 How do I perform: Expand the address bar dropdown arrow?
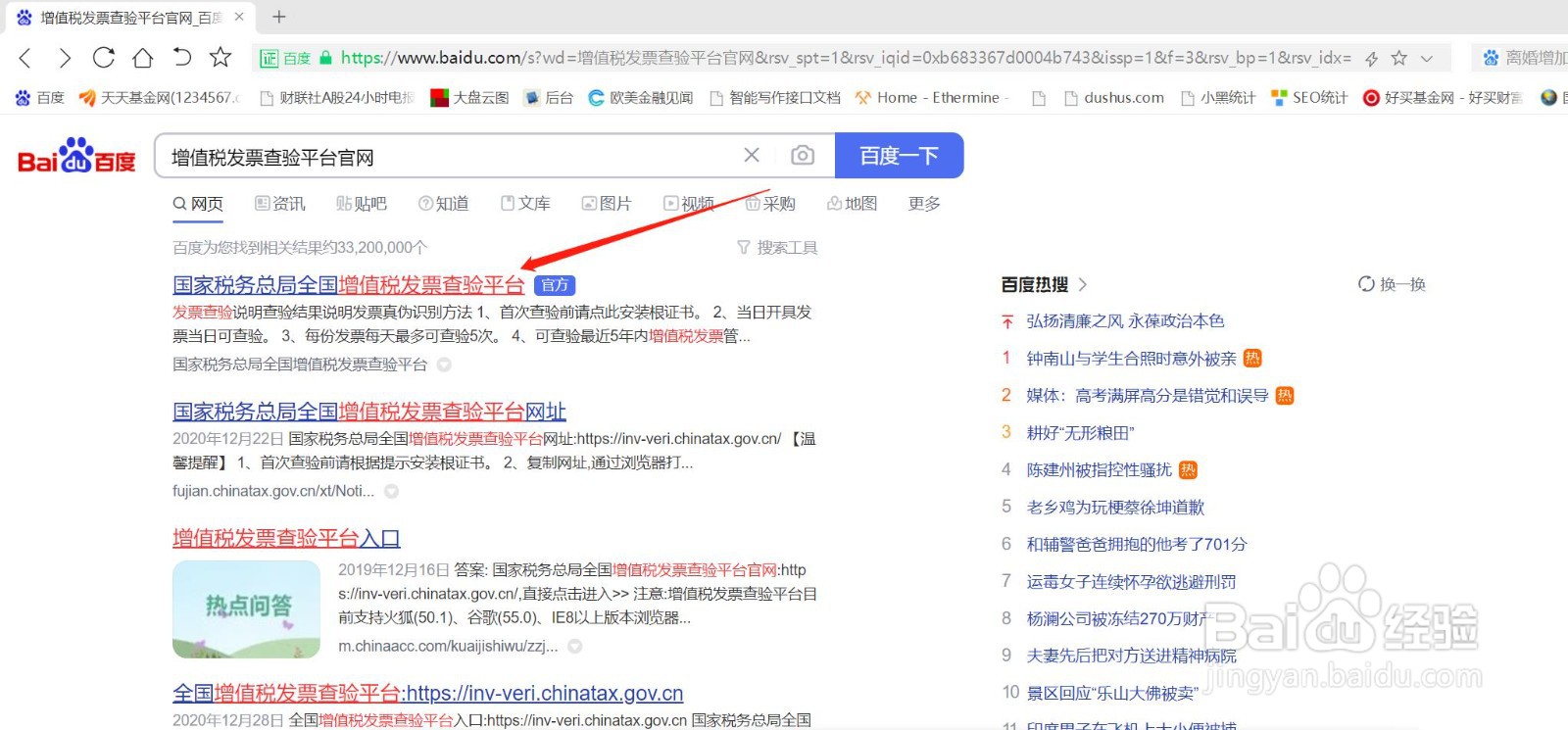[x=1427, y=59]
